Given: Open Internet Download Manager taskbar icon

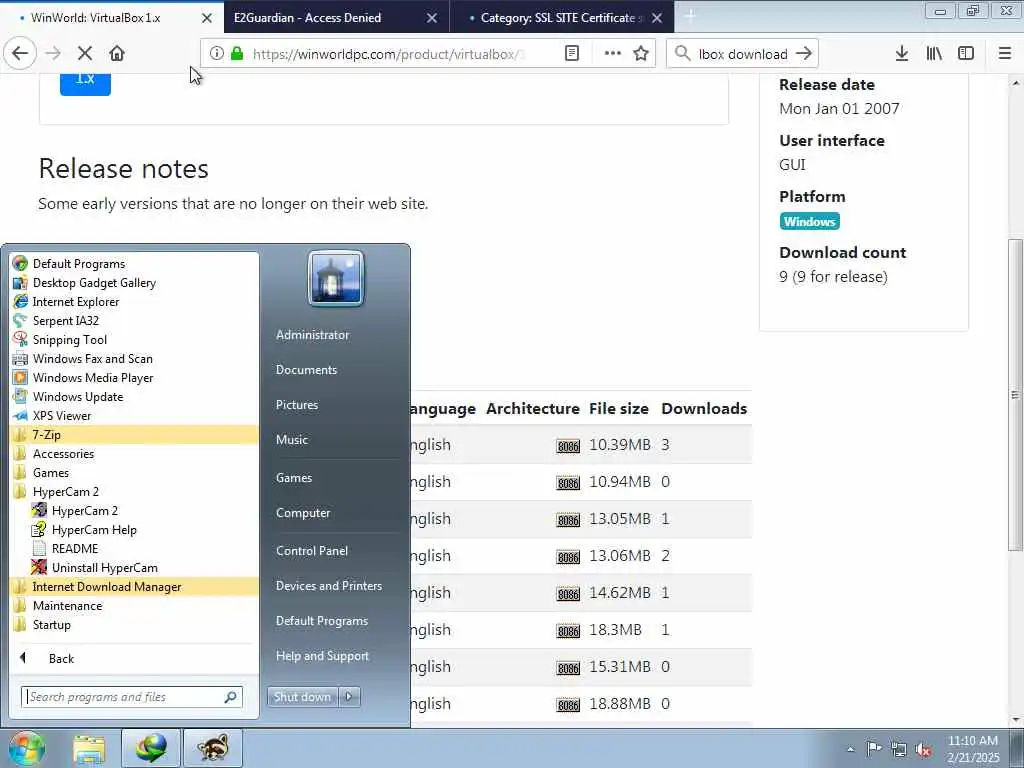Looking at the screenshot, I should [151, 748].
